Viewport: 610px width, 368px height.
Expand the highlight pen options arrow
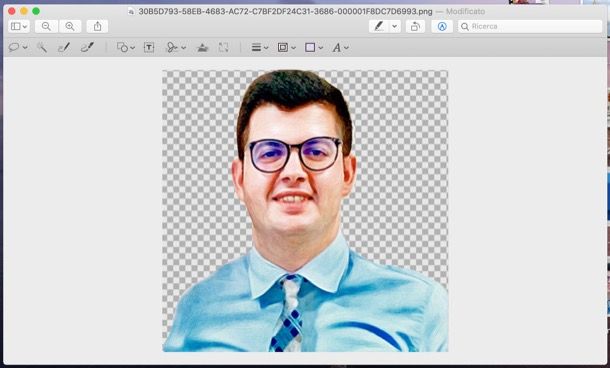point(395,26)
